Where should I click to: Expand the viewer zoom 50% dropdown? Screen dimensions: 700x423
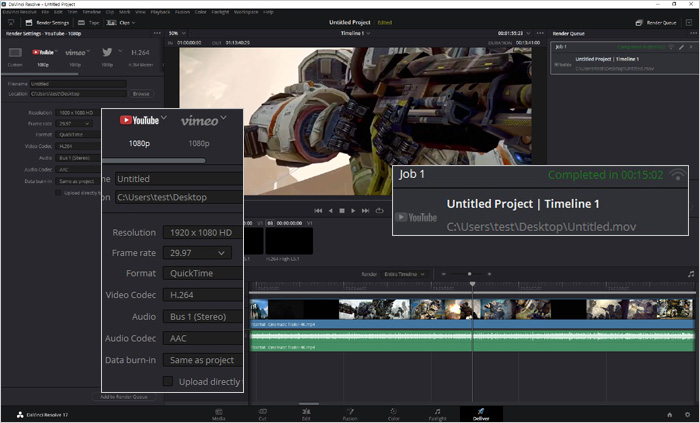tap(177, 33)
